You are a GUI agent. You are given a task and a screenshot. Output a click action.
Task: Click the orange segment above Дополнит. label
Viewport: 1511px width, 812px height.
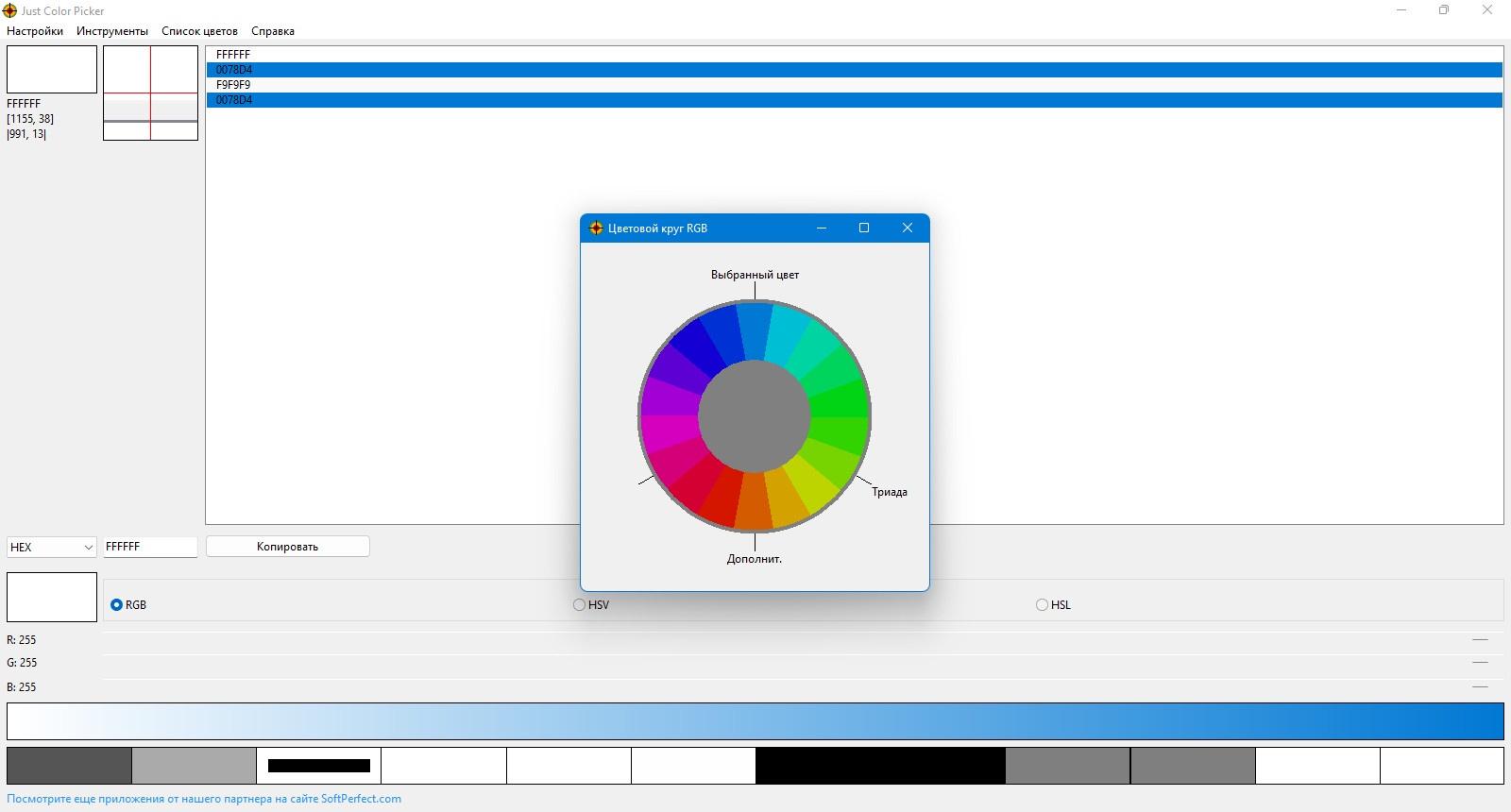(755, 499)
